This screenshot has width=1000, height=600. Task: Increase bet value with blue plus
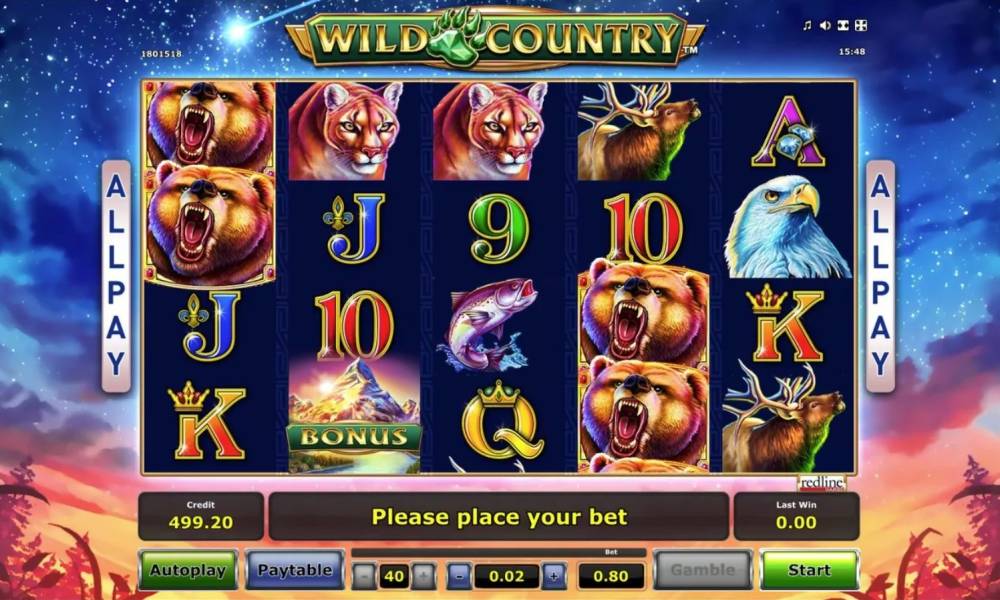coord(554,576)
